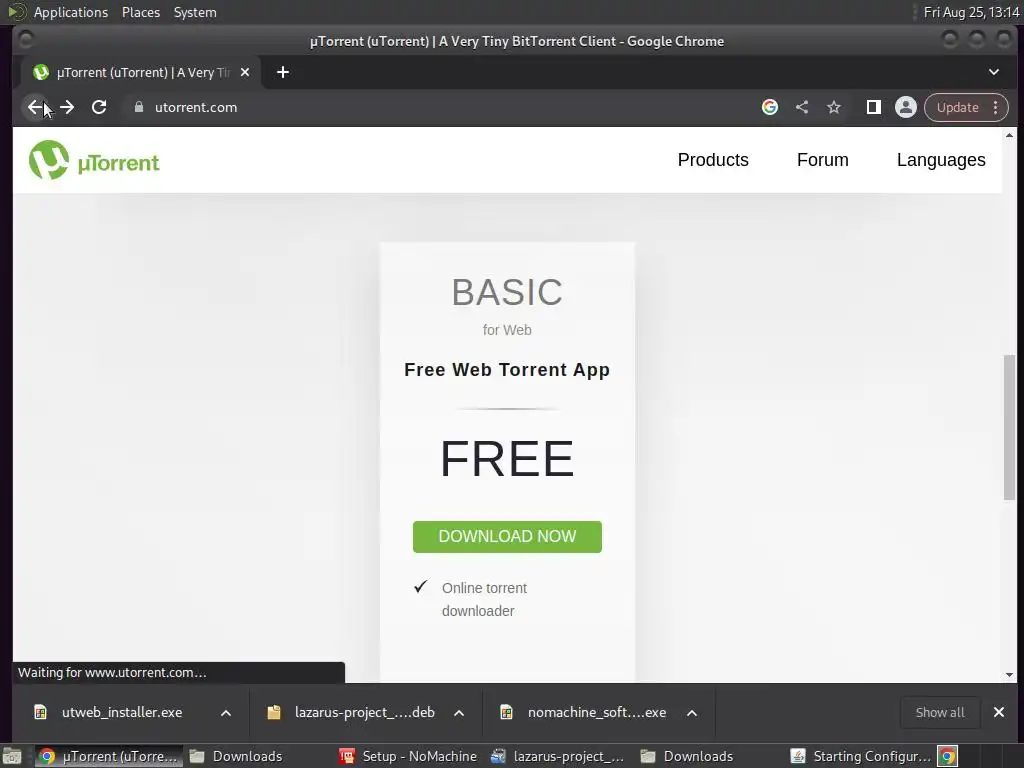Viewport: 1024px width, 768px height.
Task: Close the downloads bar
Action: pos(999,712)
